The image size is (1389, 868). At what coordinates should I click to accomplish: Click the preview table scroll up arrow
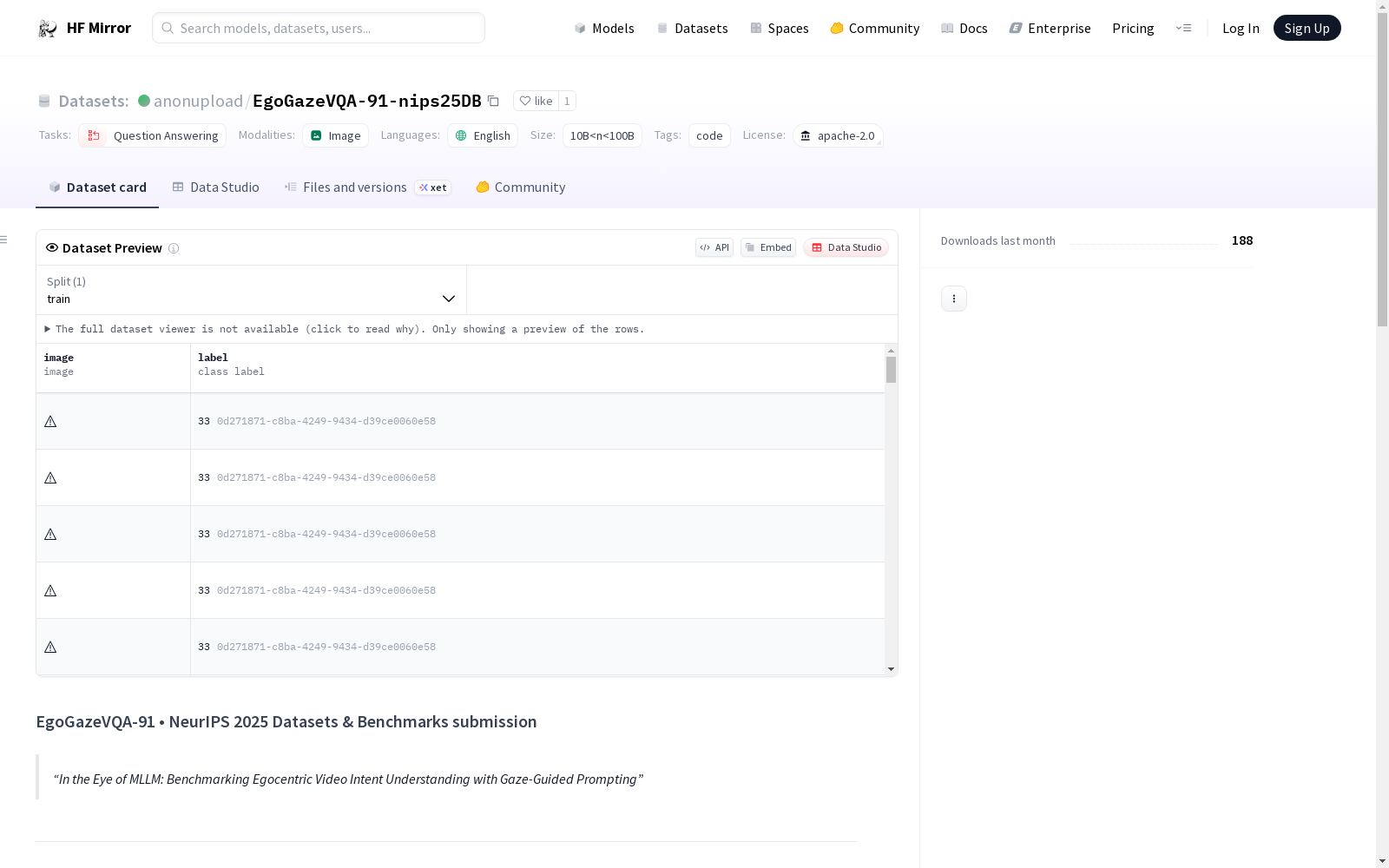click(x=891, y=351)
